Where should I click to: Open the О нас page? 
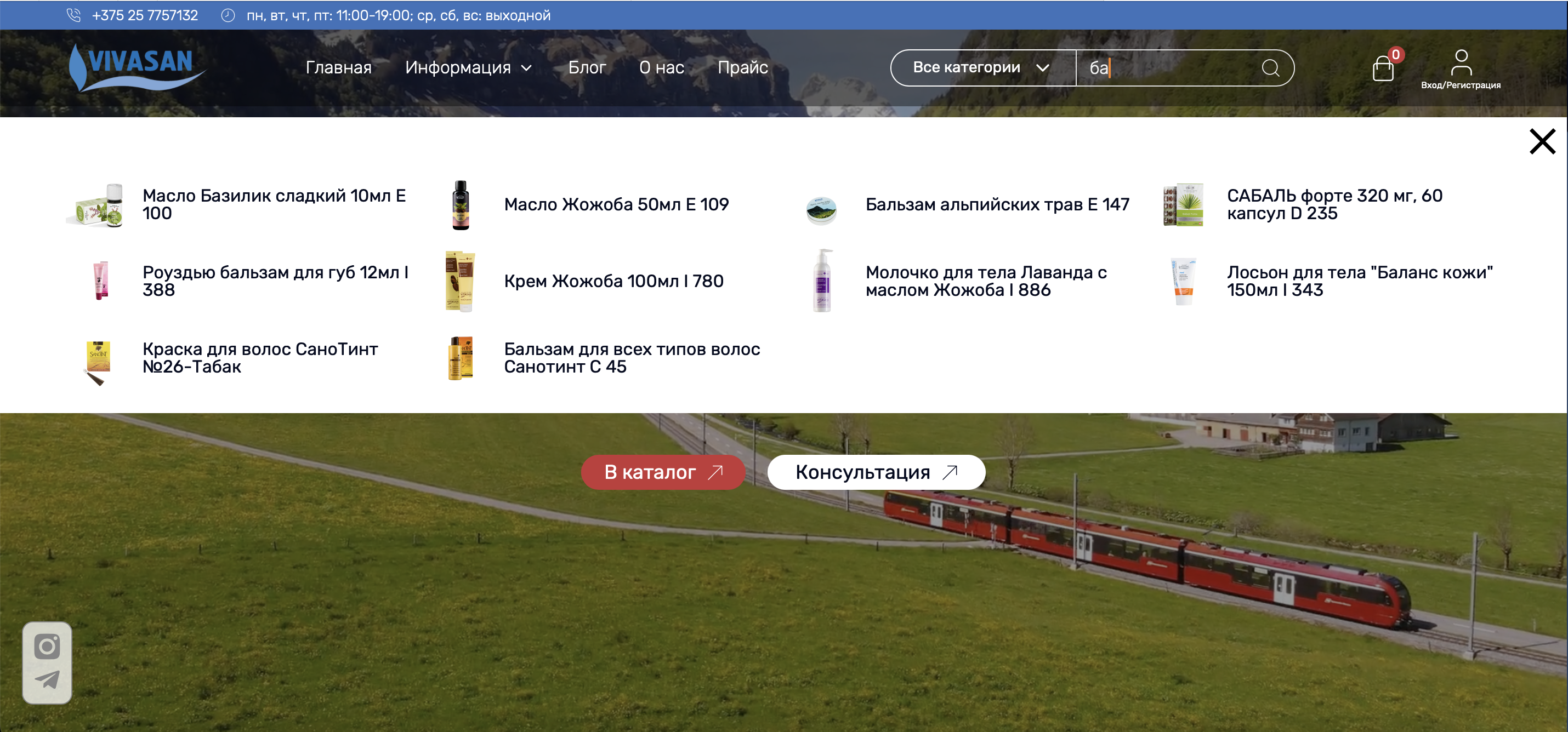click(x=662, y=67)
